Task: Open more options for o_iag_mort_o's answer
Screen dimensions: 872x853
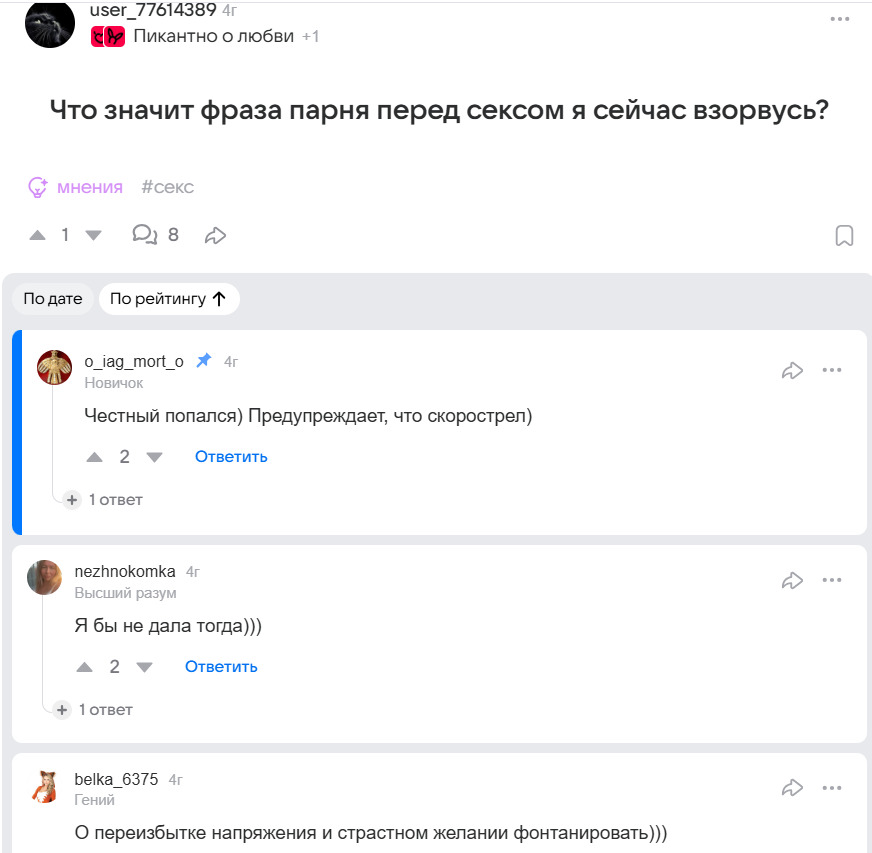Action: click(832, 370)
